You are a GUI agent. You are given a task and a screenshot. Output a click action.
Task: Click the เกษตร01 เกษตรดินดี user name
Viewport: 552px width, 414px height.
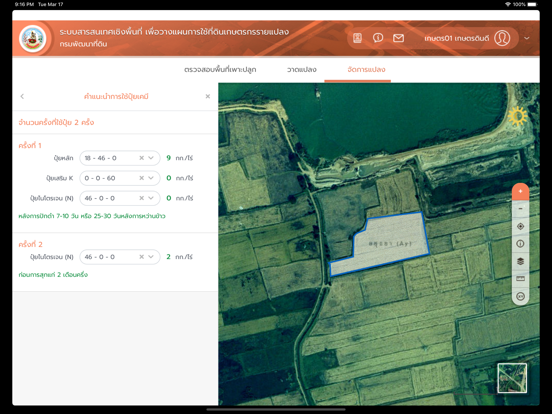click(x=457, y=38)
